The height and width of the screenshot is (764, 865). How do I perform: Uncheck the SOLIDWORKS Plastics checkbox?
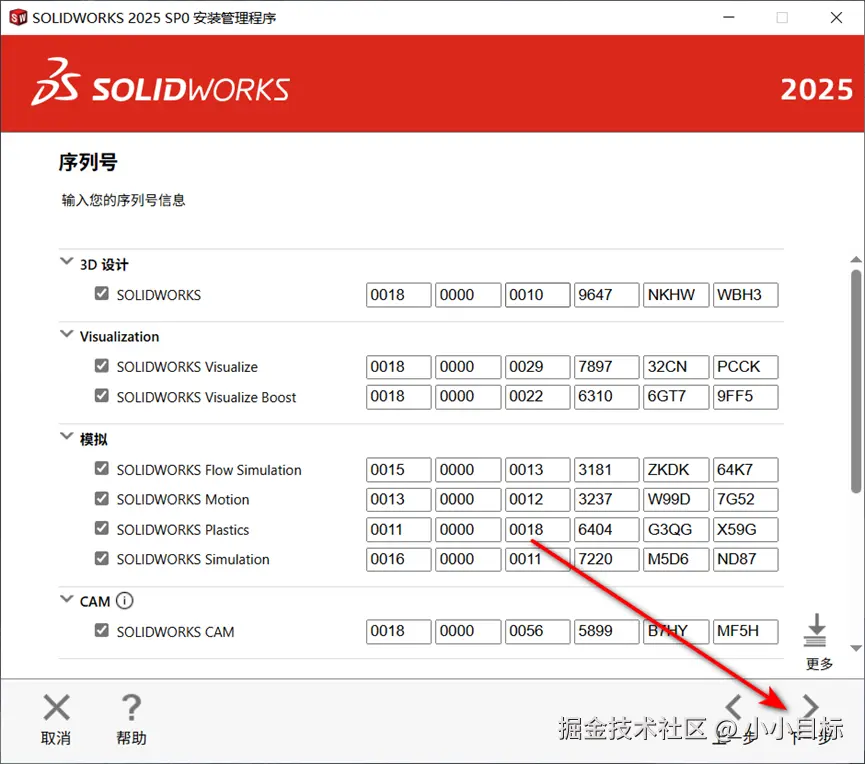pyautogui.click(x=102, y=528)
